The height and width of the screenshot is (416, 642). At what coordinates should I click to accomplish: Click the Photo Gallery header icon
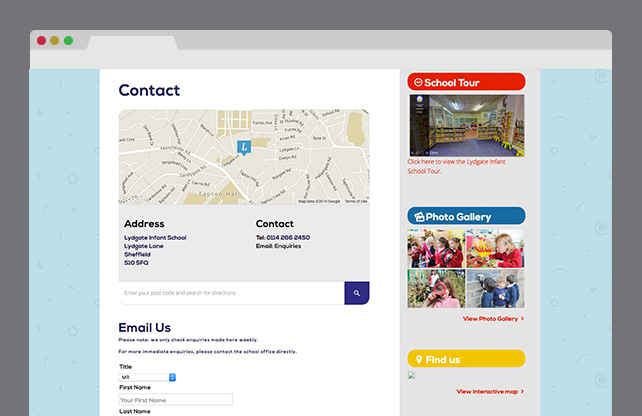pyautogui.click(x=418, y=216)
